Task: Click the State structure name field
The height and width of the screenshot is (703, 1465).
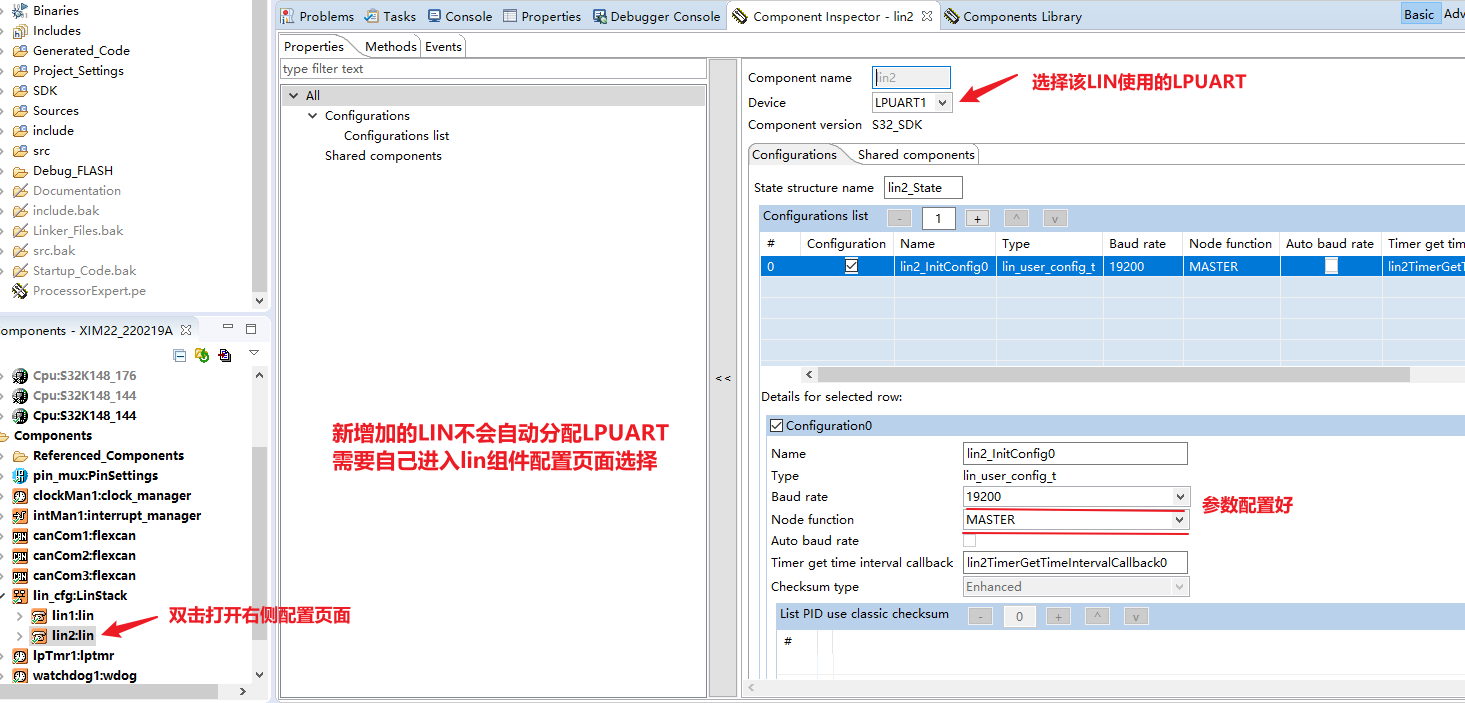Action: pyautogui.click(x=922, y=187)
